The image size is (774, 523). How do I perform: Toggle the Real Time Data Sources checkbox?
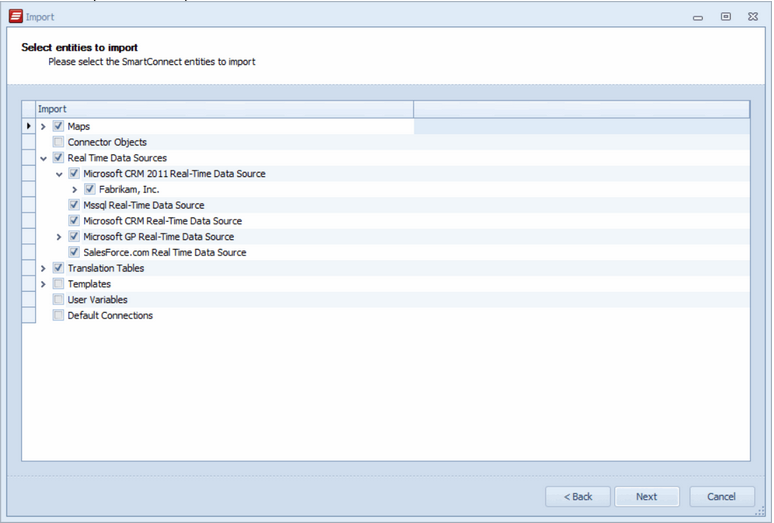pyautogui.click(x=58, y=158)
